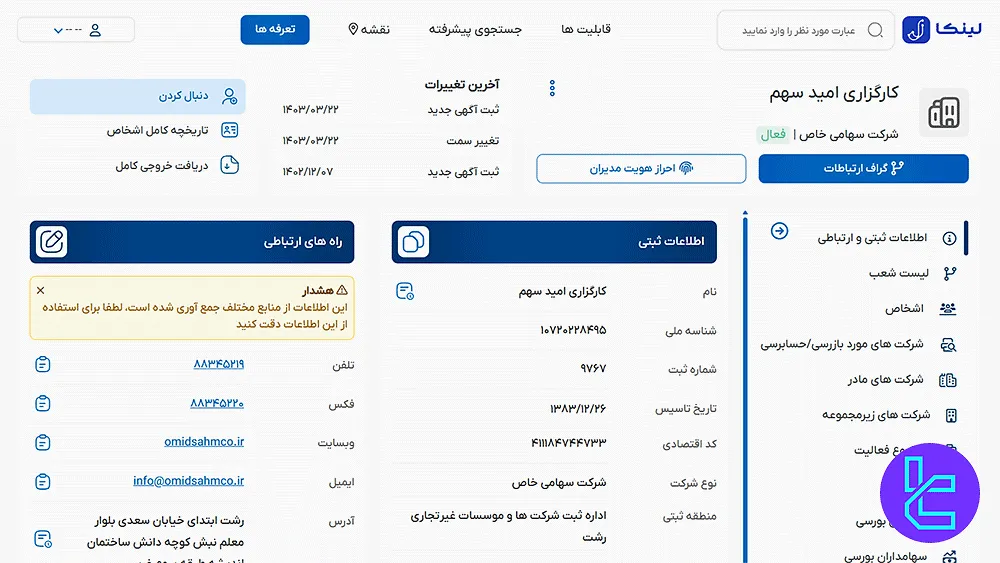Copy the email address
This screenshot has height=563, width=1000.
[43, 481]
